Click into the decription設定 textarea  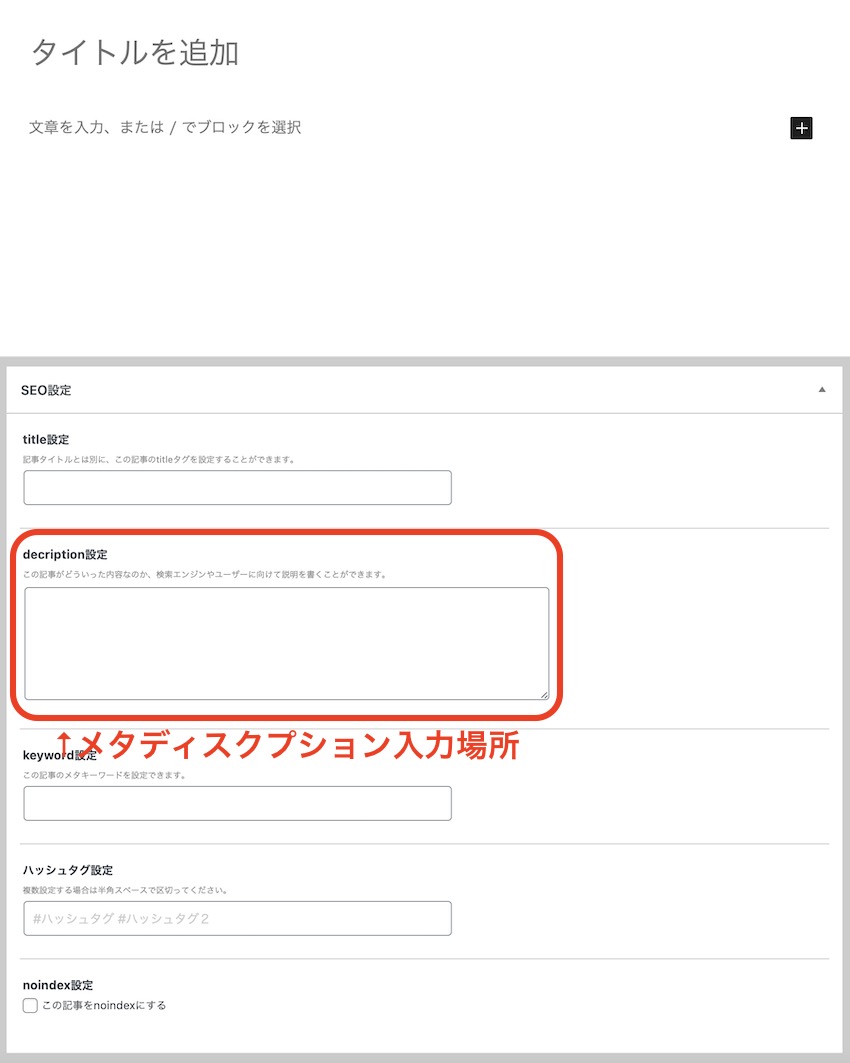tap(287, 643)
